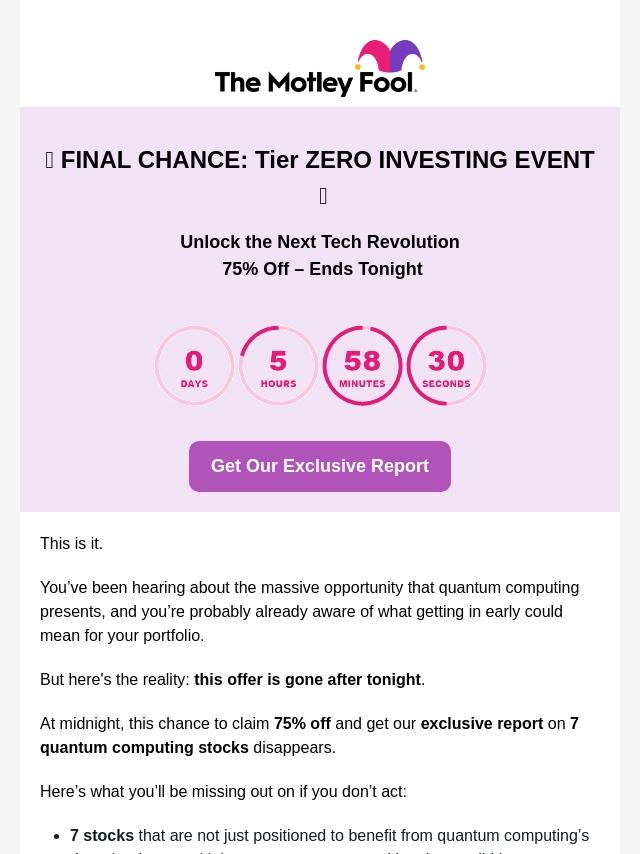The width and height of the screenshot is (640, 854).
Task: Click the Minutes countdown circle
Action: point(362,366)
